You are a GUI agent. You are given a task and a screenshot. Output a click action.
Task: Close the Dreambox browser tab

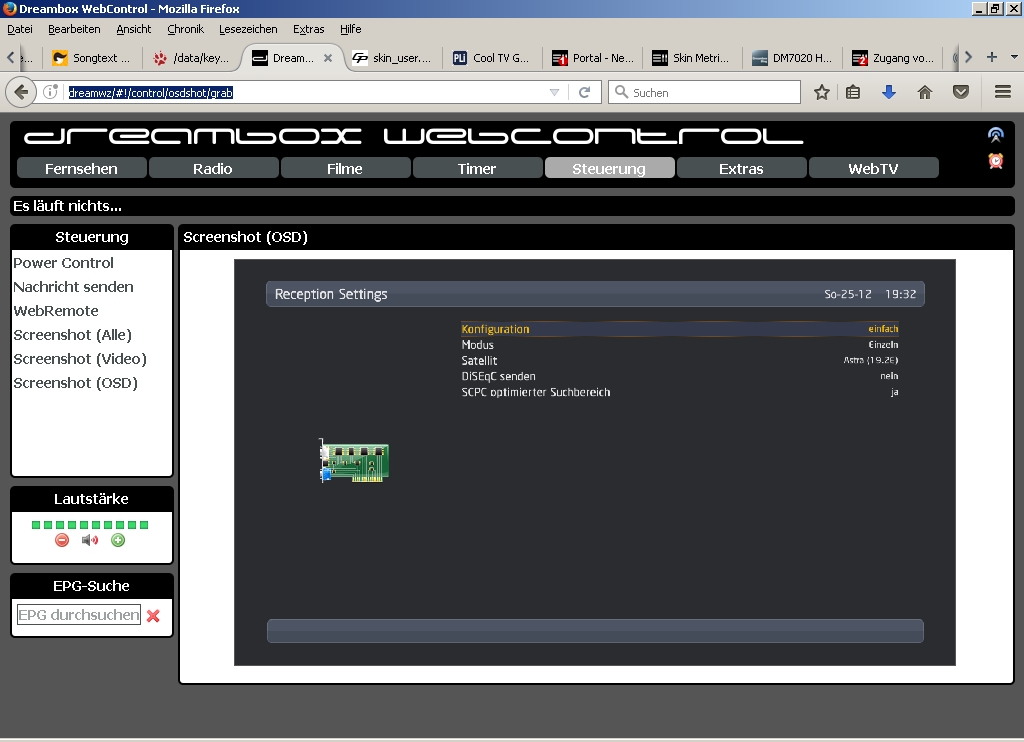tap(328, 58)
